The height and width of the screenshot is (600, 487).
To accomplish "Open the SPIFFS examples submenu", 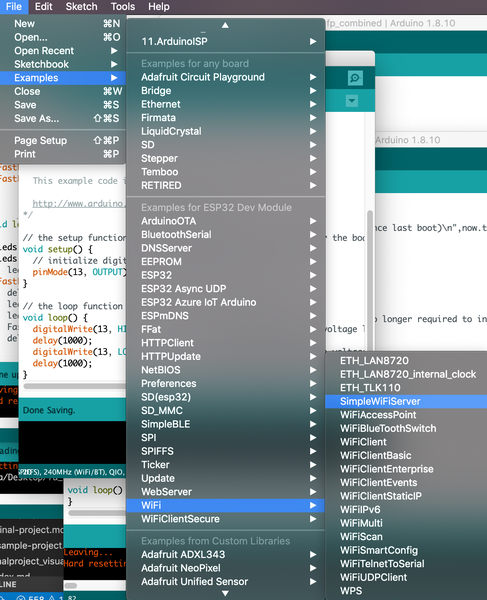I will [x=225, y=451].
